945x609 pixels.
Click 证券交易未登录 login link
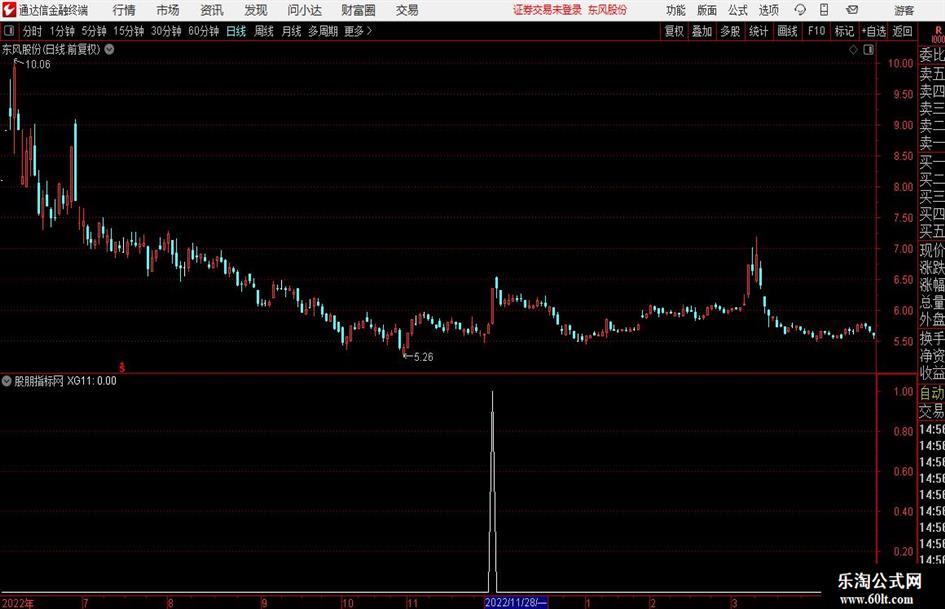pyautogui.click(x=547, y=10)
